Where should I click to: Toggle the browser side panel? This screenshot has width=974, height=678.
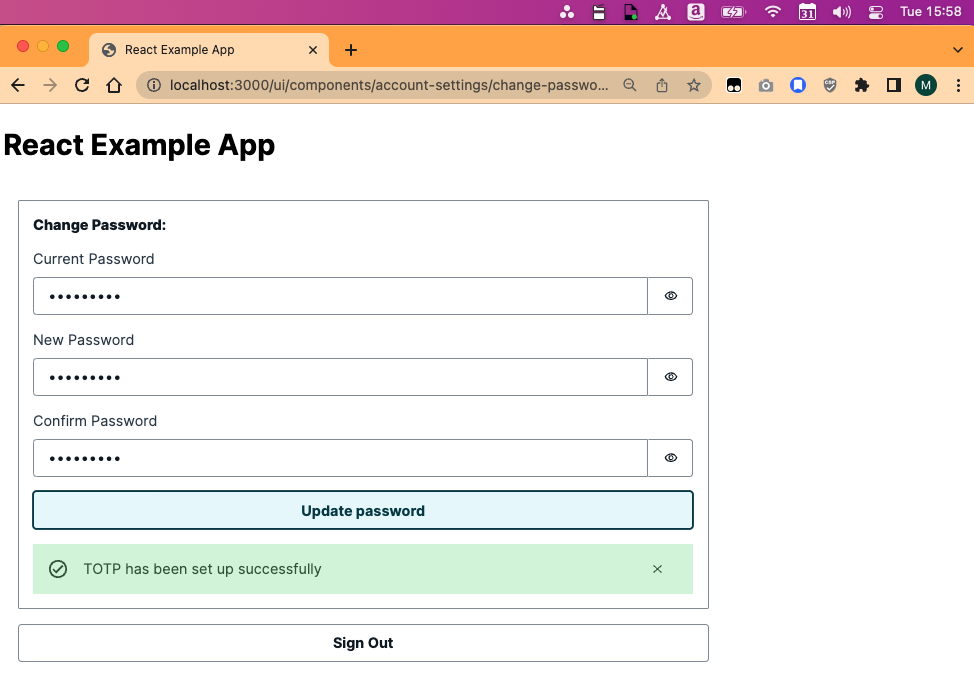[894, 85]
